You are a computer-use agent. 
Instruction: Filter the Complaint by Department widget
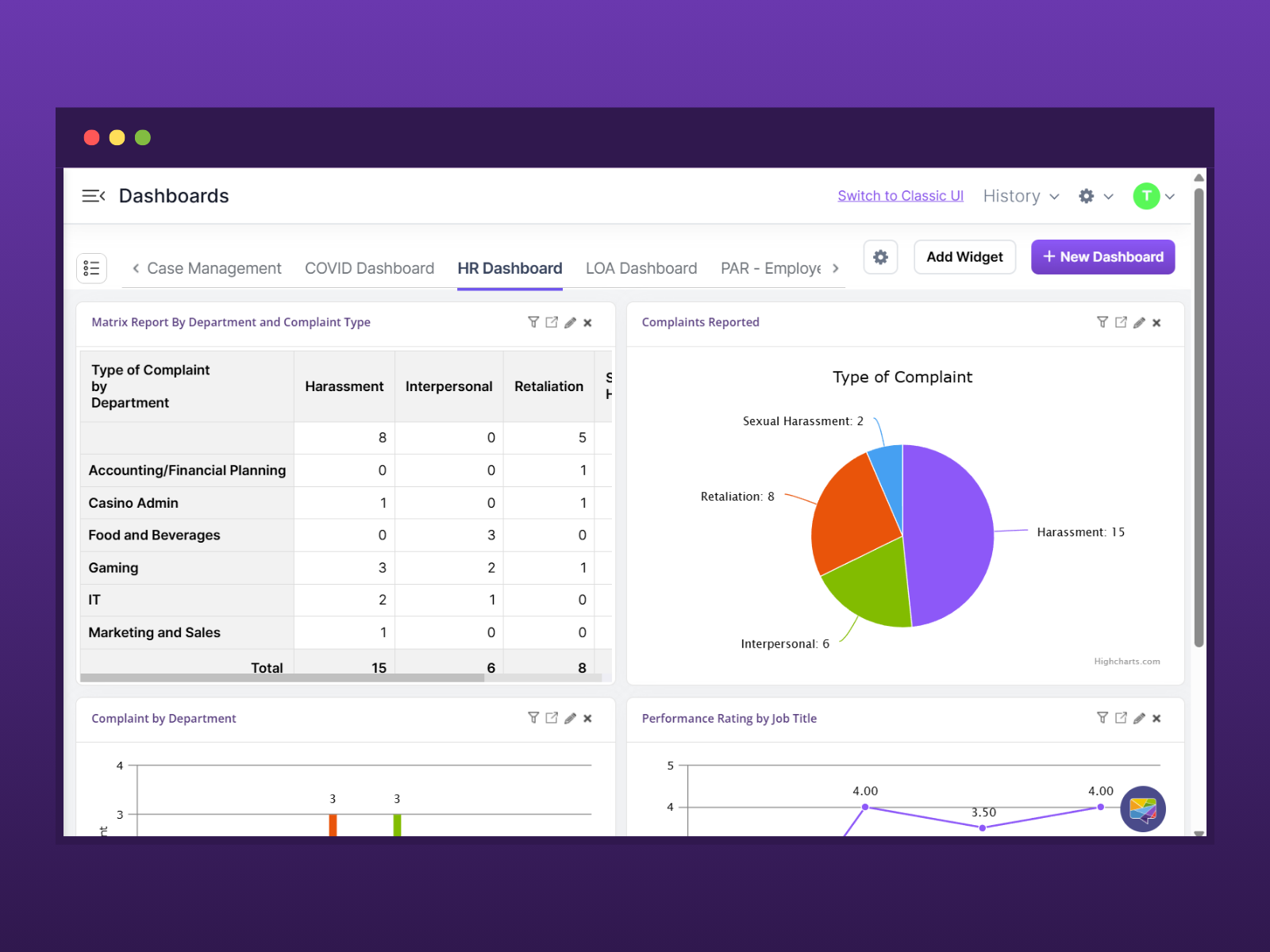pos(533,718)
